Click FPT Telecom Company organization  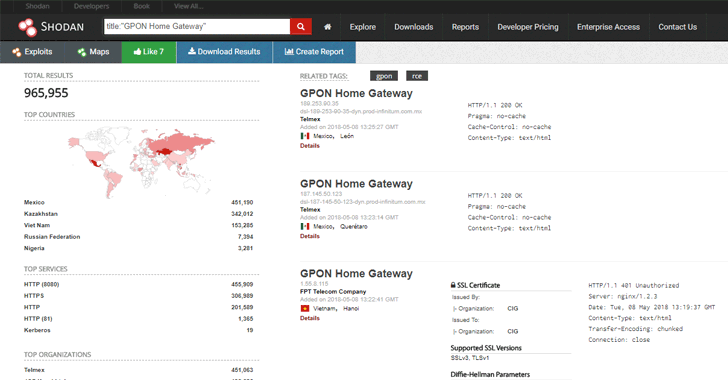(333, 292)
